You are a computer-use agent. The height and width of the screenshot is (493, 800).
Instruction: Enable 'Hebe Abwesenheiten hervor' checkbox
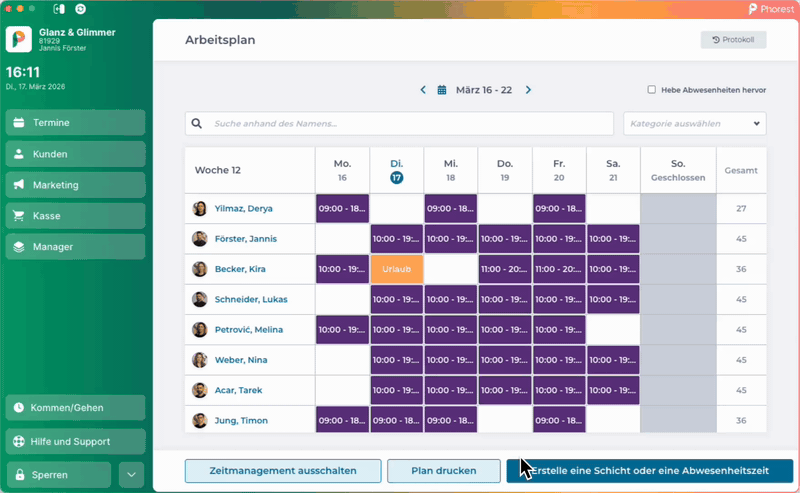(652, 90)
